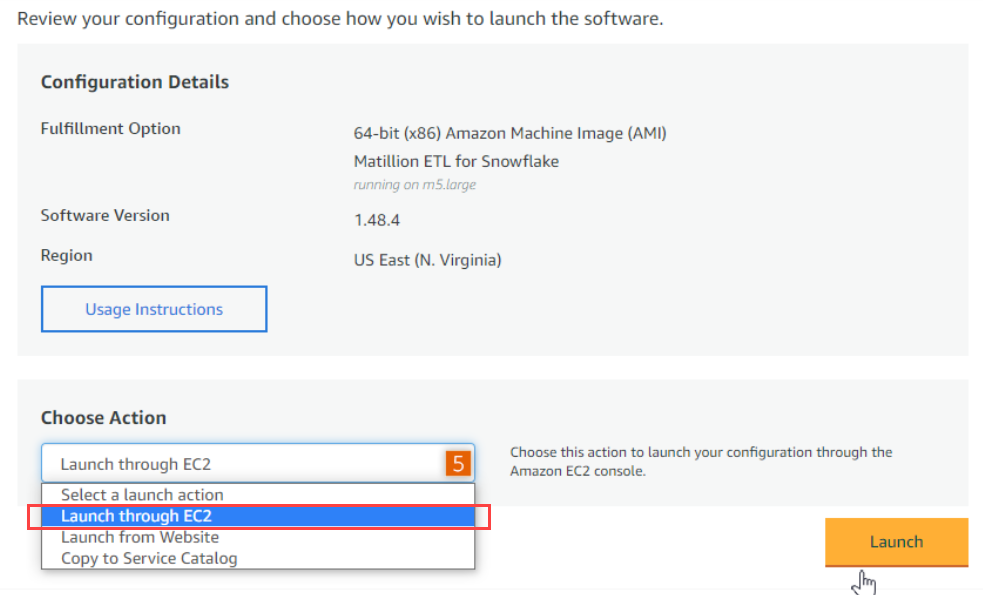This screenshot has height=595, width=983.
Task: Click the Amazon EC2 console description text
Action: click(701, 461)
